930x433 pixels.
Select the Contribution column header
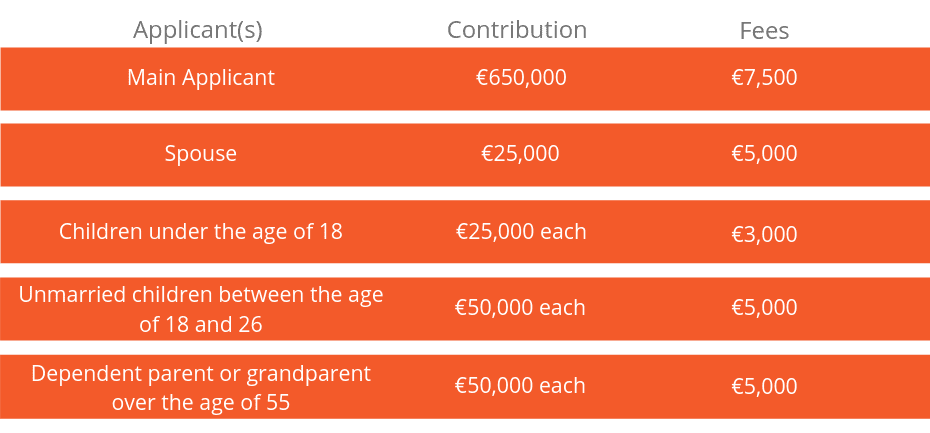(517, 30)
